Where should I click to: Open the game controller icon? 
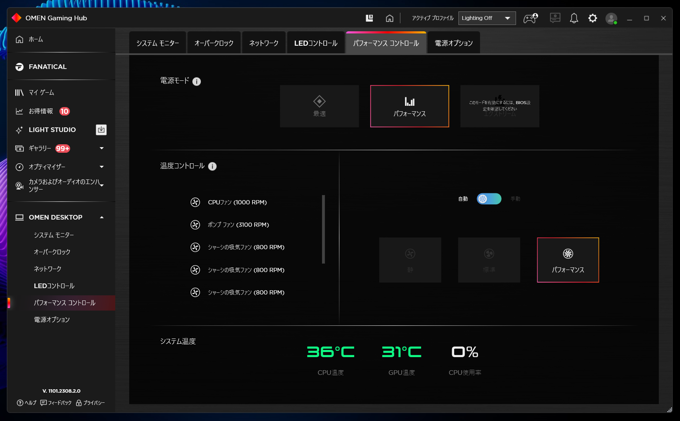(530, 18)
